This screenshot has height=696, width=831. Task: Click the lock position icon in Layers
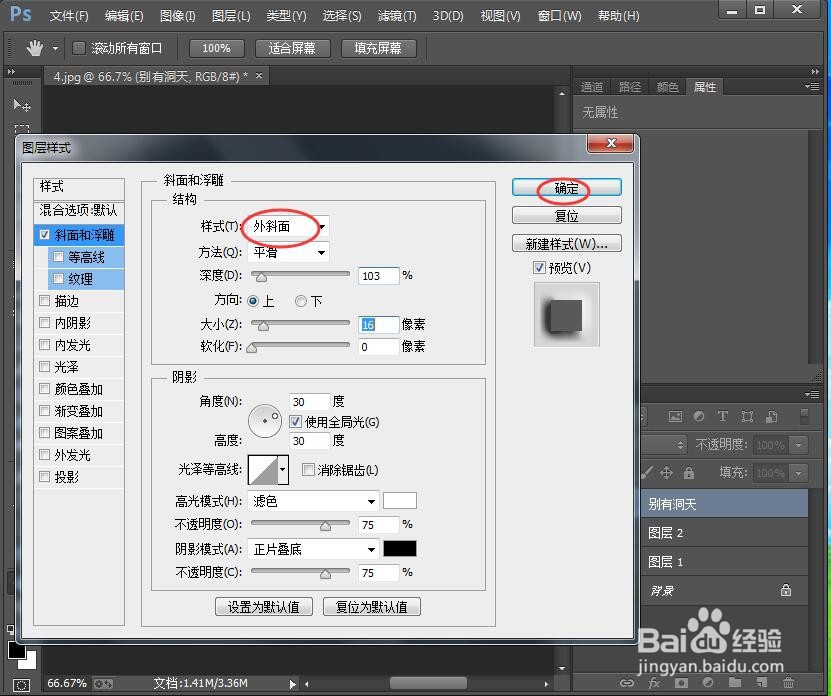(x=666, y=472)
